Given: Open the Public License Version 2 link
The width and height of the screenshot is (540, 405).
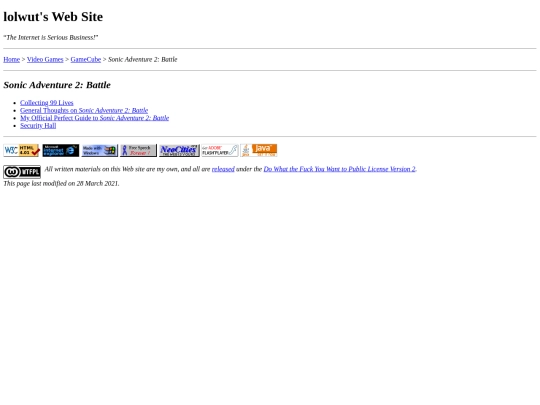Looking at the screenshot, I should click(x=340, y=169).
